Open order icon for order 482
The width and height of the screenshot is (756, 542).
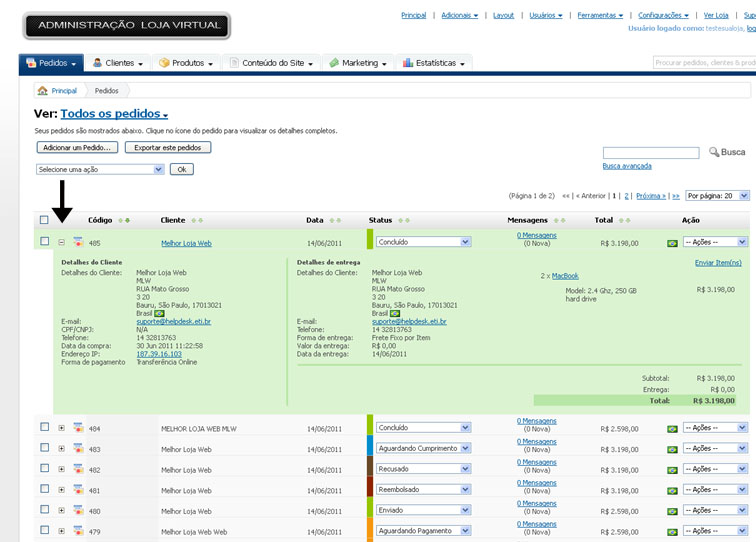(78, 469)
